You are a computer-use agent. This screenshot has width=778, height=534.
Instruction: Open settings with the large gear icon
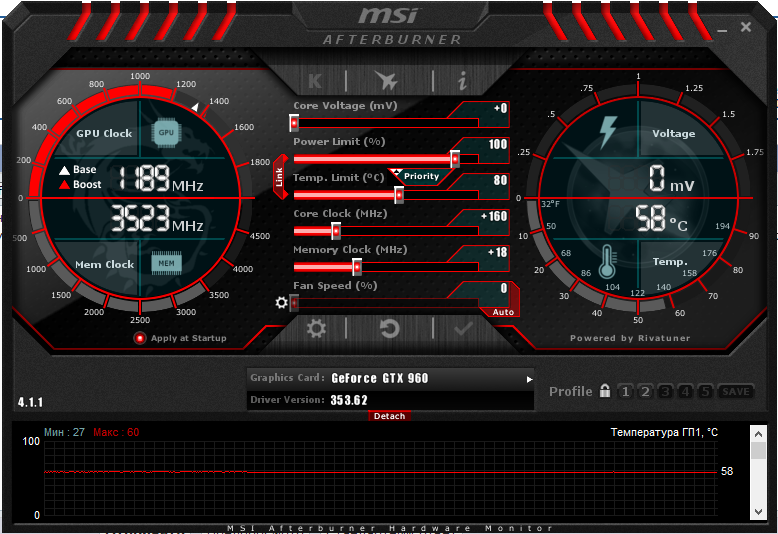(316, 328)
